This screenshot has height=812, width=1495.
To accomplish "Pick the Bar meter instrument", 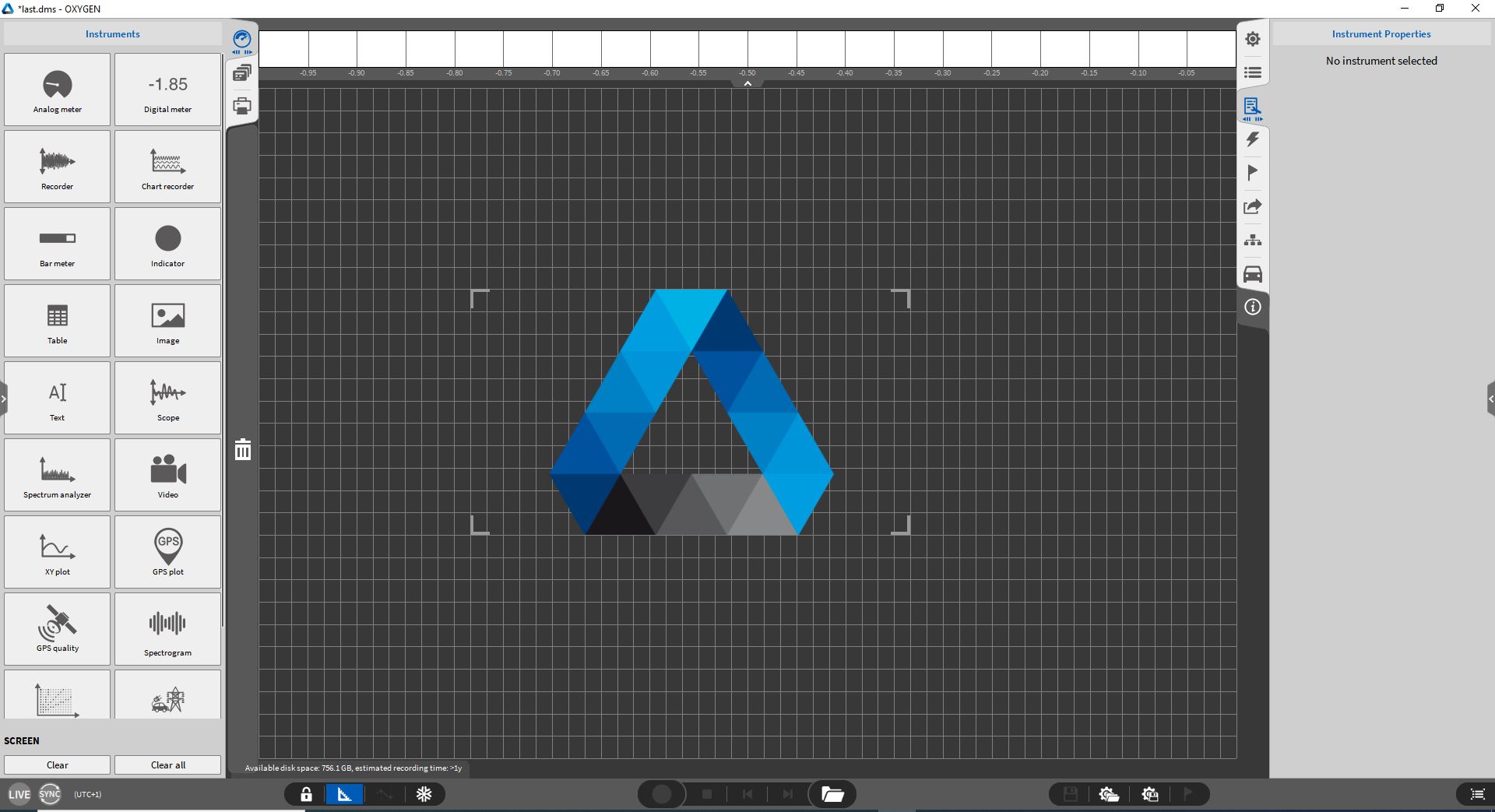I will [x=58, y=244].
